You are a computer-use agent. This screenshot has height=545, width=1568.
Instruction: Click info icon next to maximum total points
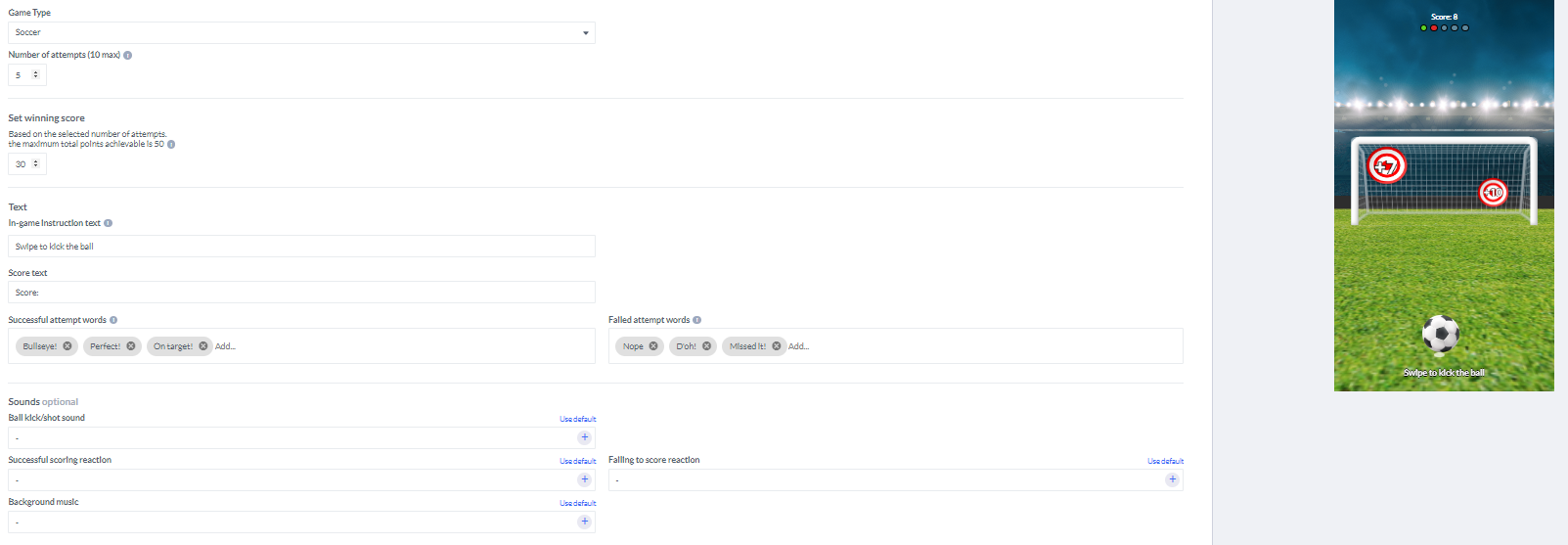[x=171, y=145]
